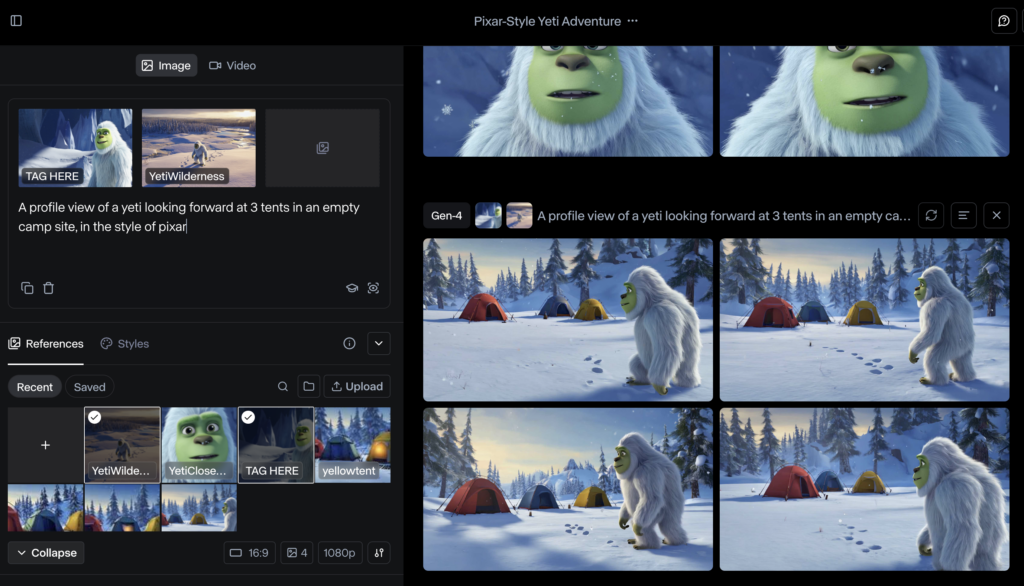Select the yellowtent reference thumbnail

click(353, 445)
